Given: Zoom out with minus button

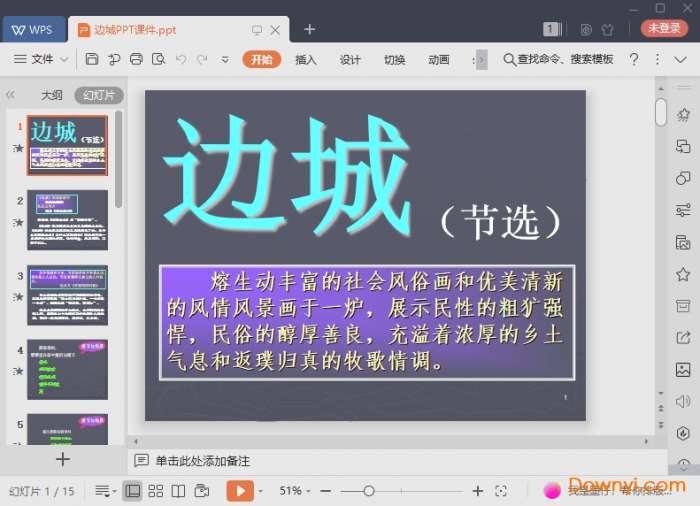Looking at the screenshot, I should [326, 491].
